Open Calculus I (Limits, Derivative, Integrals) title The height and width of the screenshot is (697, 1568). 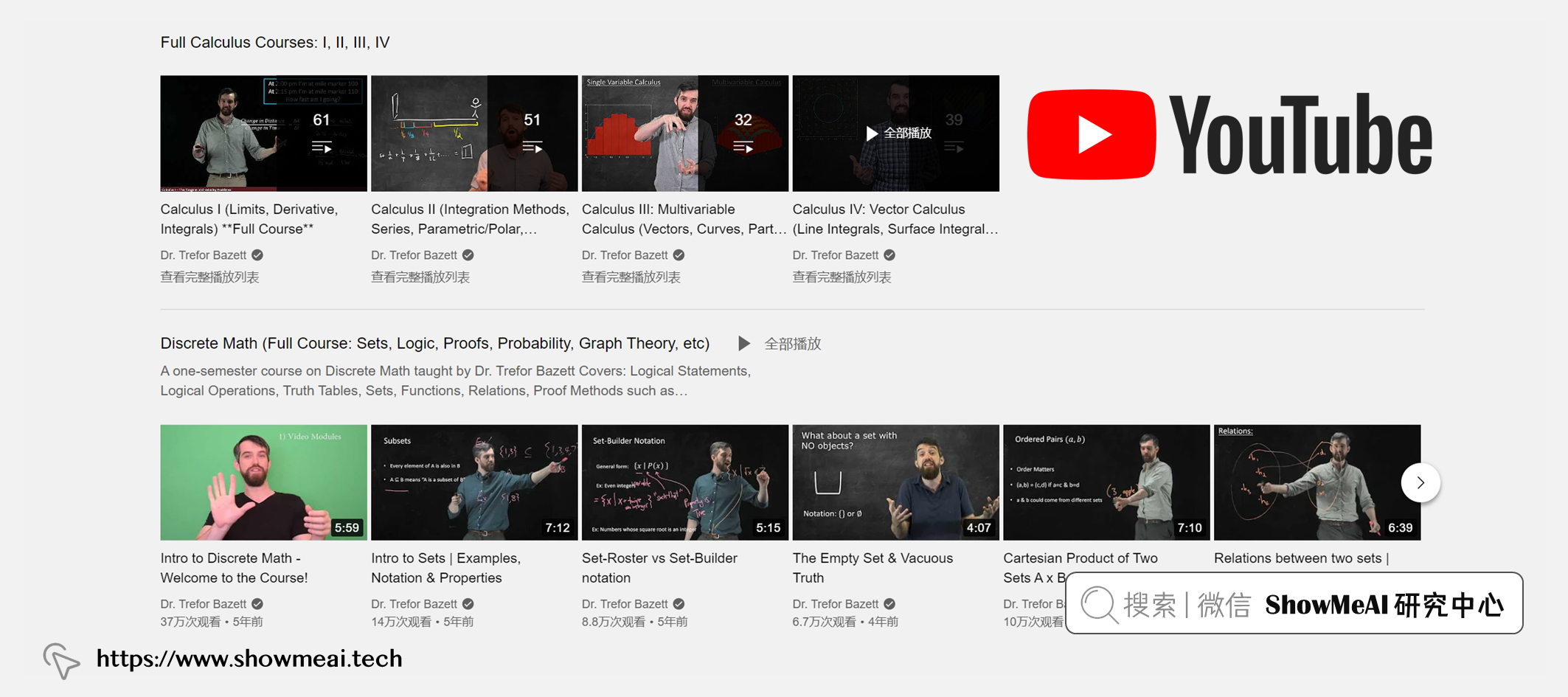[249, 219]
